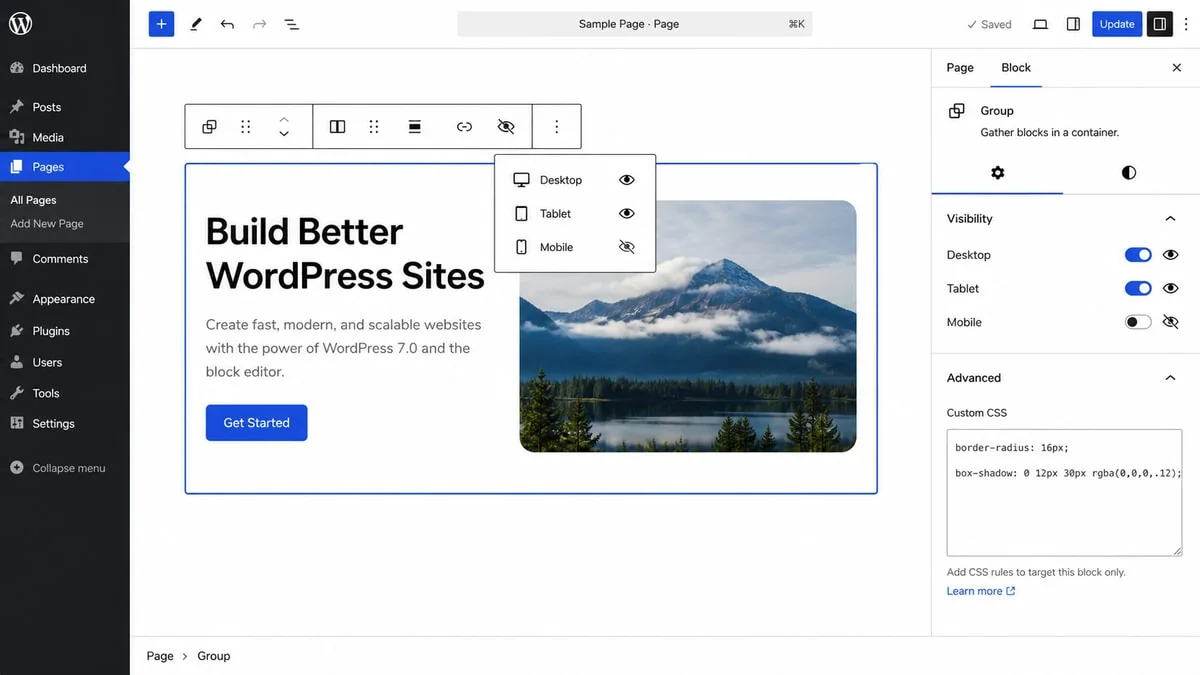Viewport: 1200px width, 675px height.
Task: Click the sidebar eye icon beside Desktop
Action: click(1171, 255)
